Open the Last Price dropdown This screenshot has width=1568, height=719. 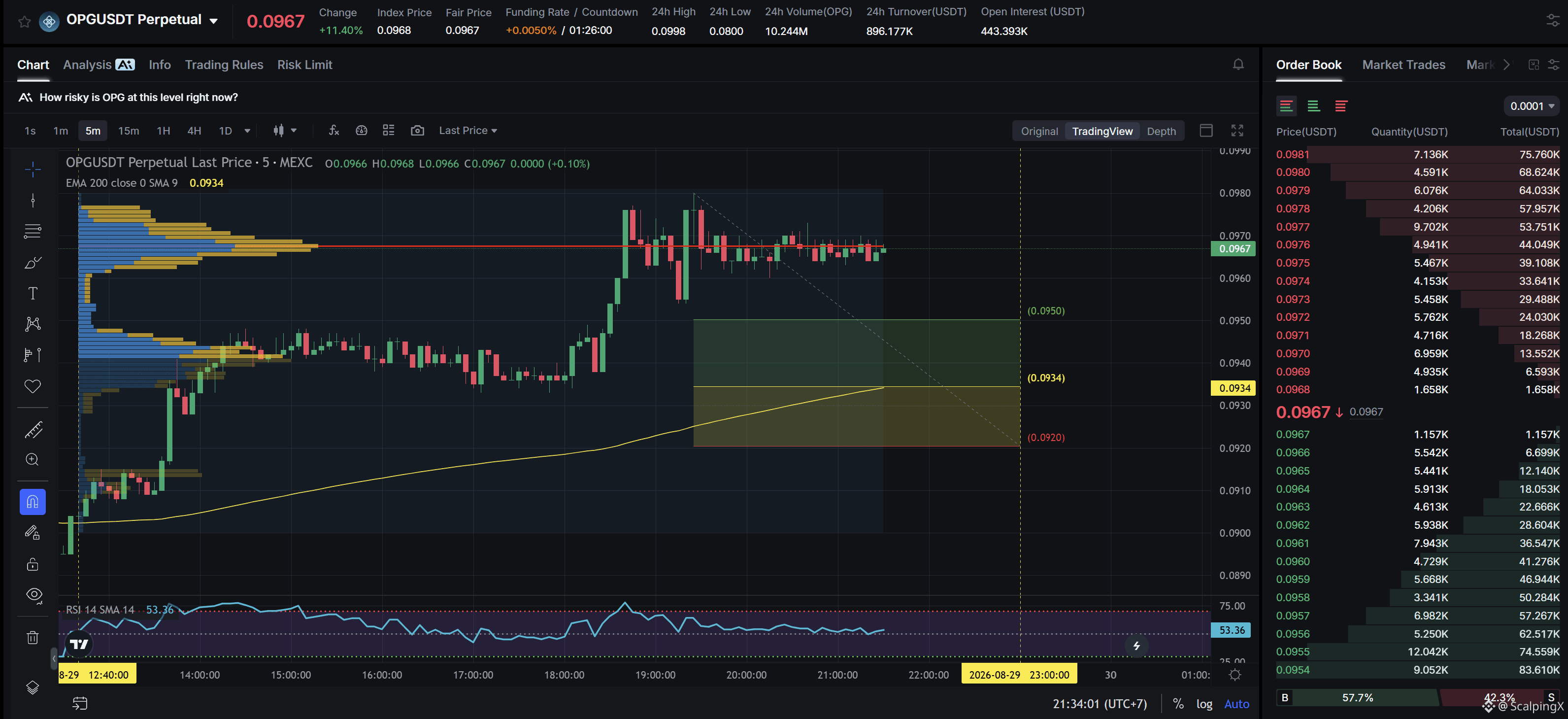(x=467, y=130)
